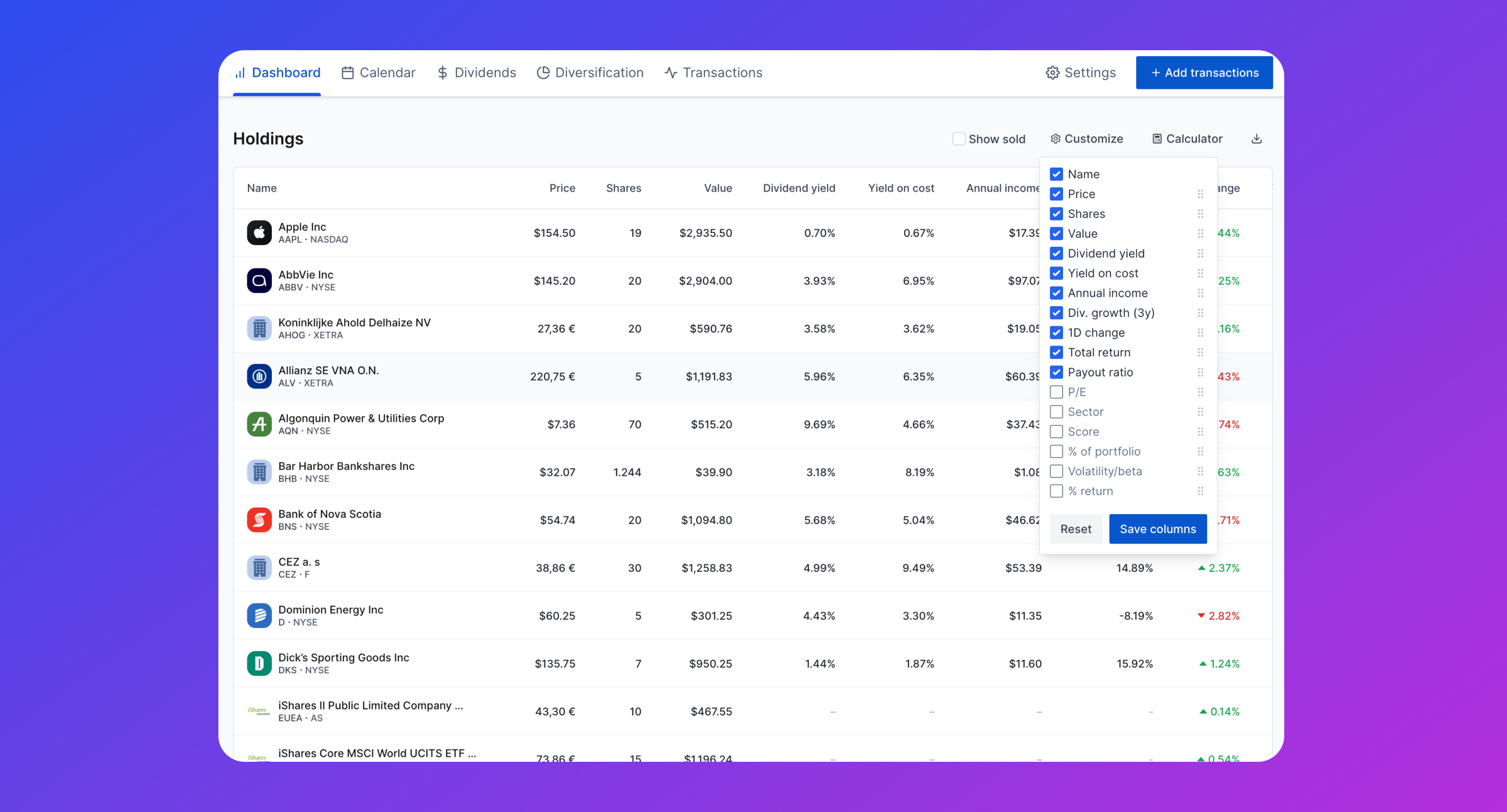The height and width of the screenshot is (812, 1507).
Task: Click the Bank of Nova Scotia logo
Action: click(x=259, y=520)
